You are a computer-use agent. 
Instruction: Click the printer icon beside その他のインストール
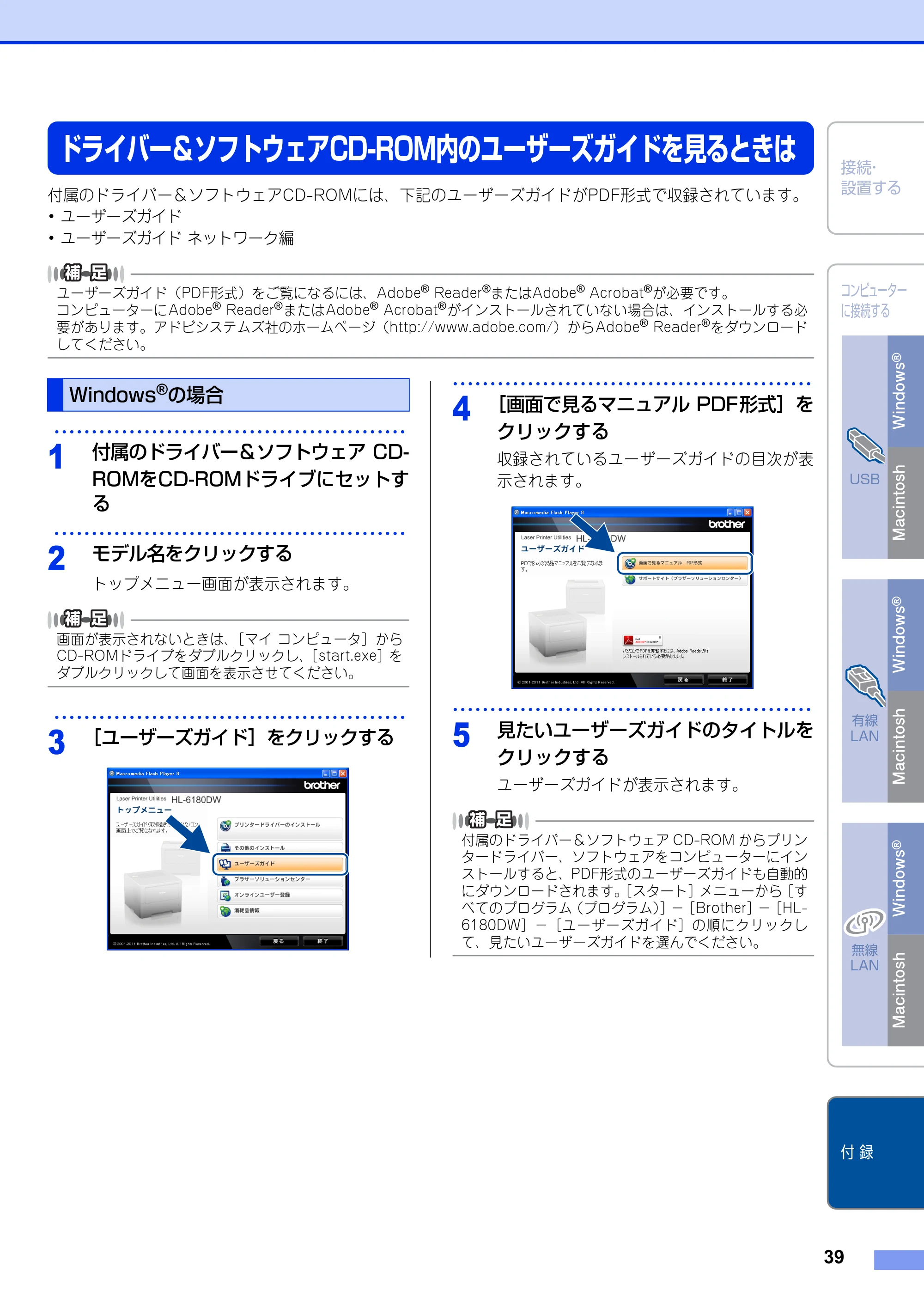[x=225, y=848]
